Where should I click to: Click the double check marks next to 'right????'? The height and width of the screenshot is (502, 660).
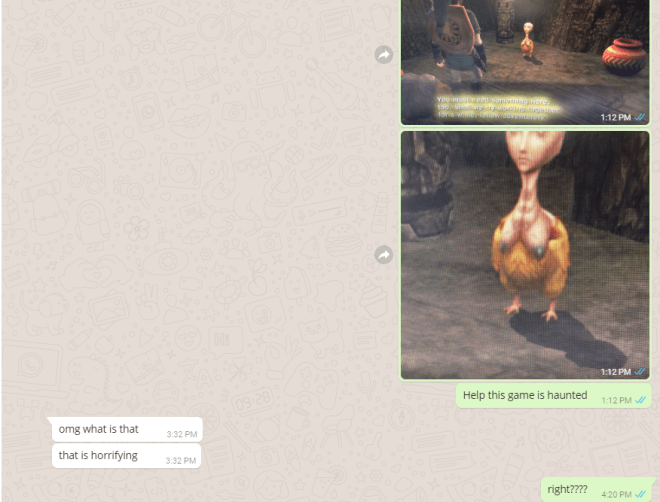tap(640, 494)
